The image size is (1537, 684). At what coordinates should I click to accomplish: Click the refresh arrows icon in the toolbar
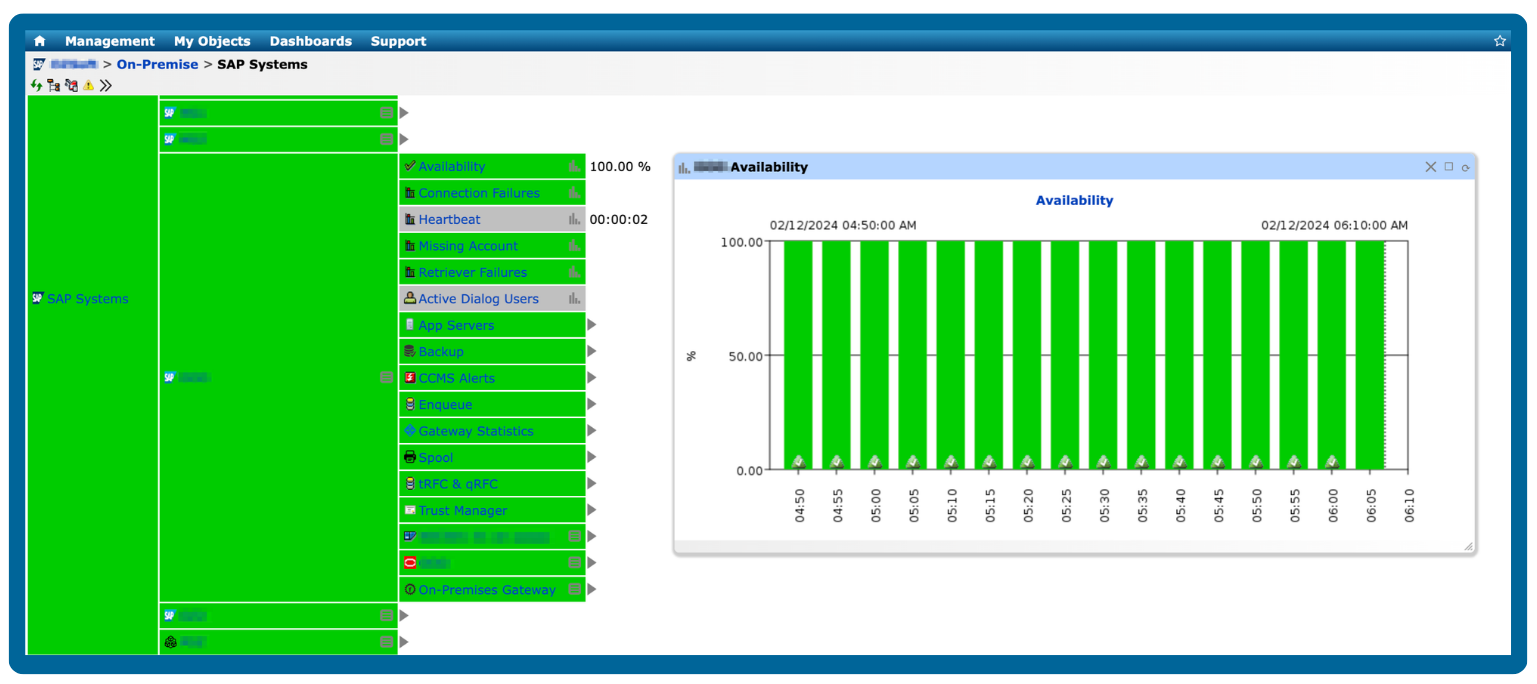tap(36, 85)
